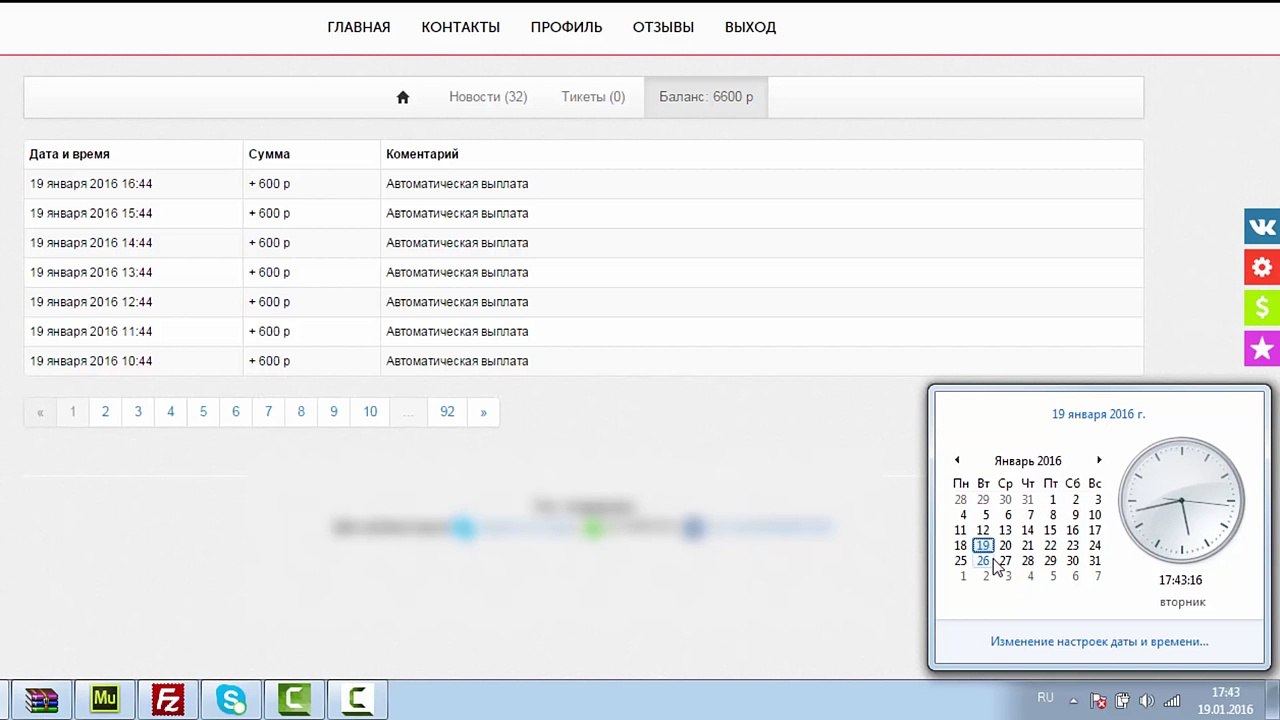Select January 20 in the calendar
Image resolution: width=1280 pixels, height=720 pixels.
click(x=1005, y=546)
